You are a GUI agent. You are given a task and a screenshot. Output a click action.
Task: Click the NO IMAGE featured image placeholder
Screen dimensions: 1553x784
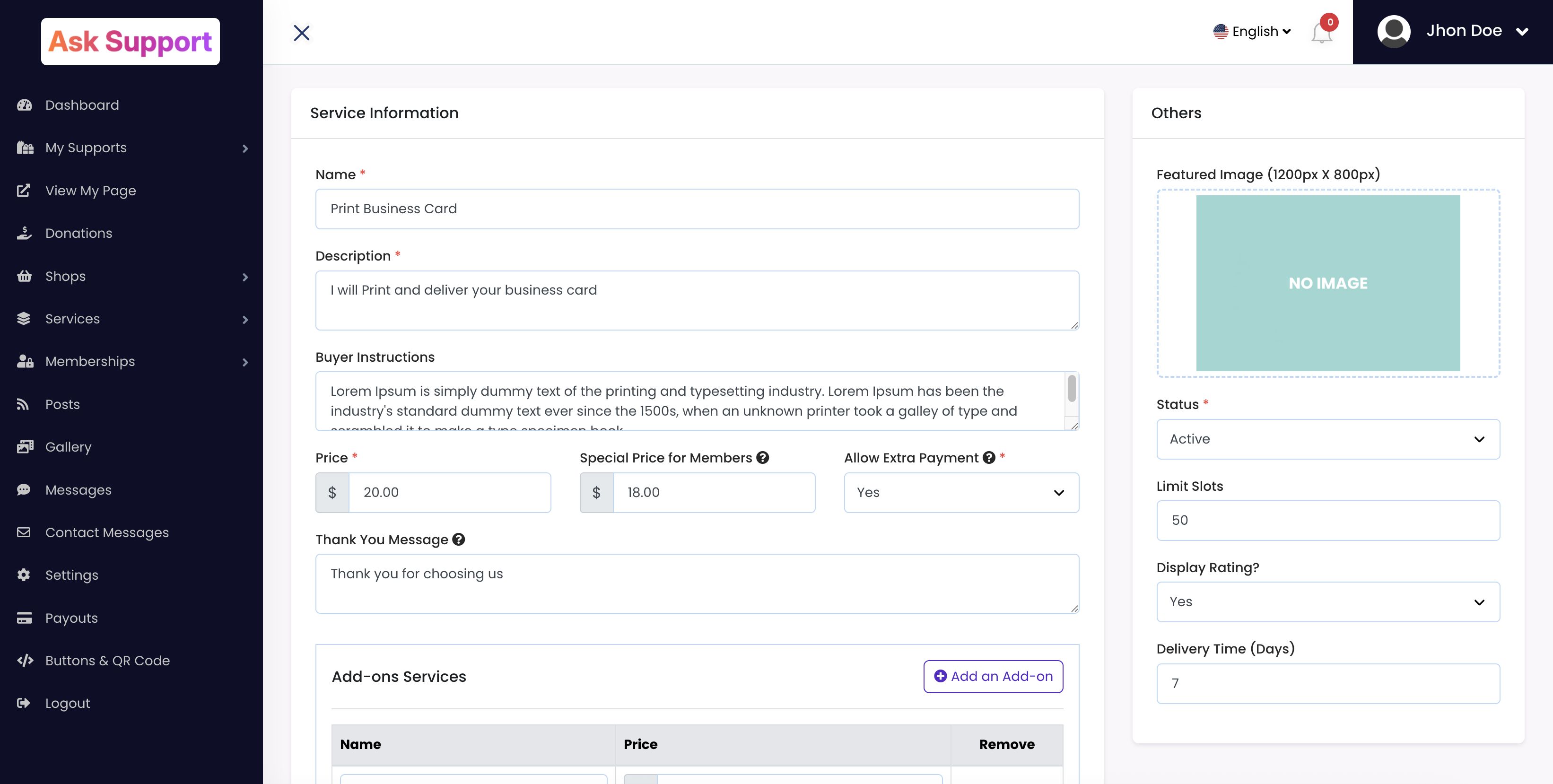point(1327,283)
